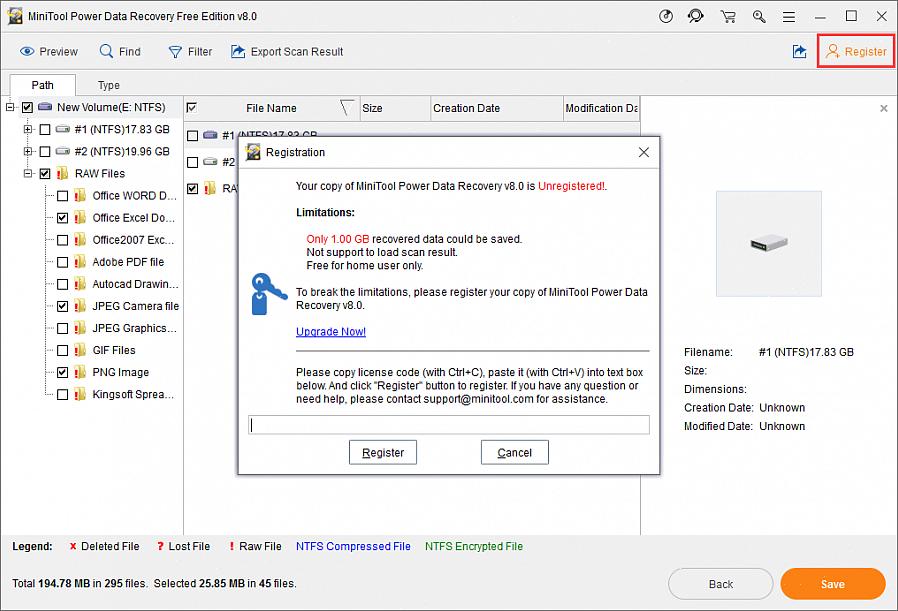898x611 pixels.
Task: Sort by Size column header
Action: pos(394,108)
